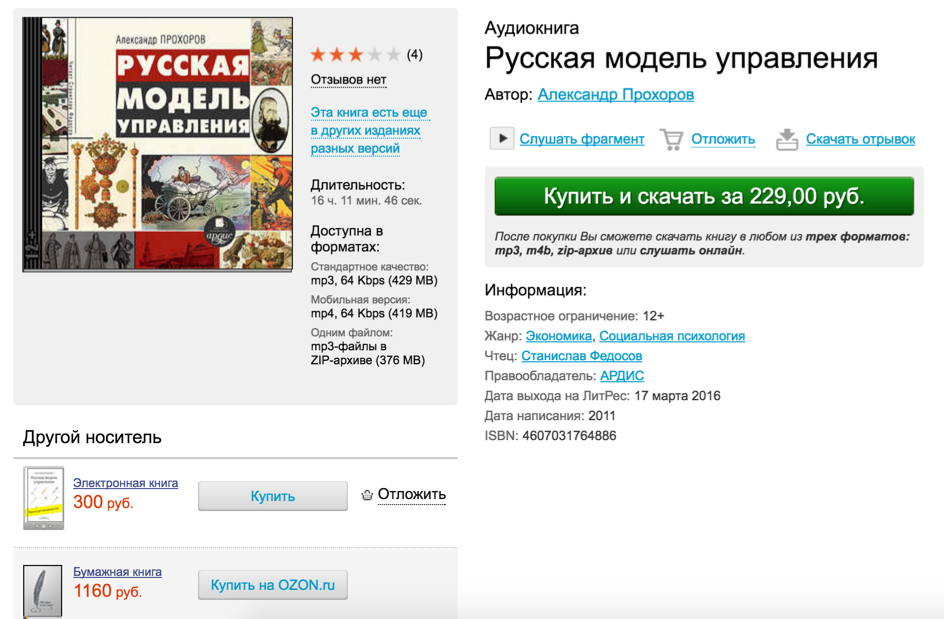Open the Социальная психология genre page
The width and height of the screenshot is (945, 619).
tap(671, 337)
